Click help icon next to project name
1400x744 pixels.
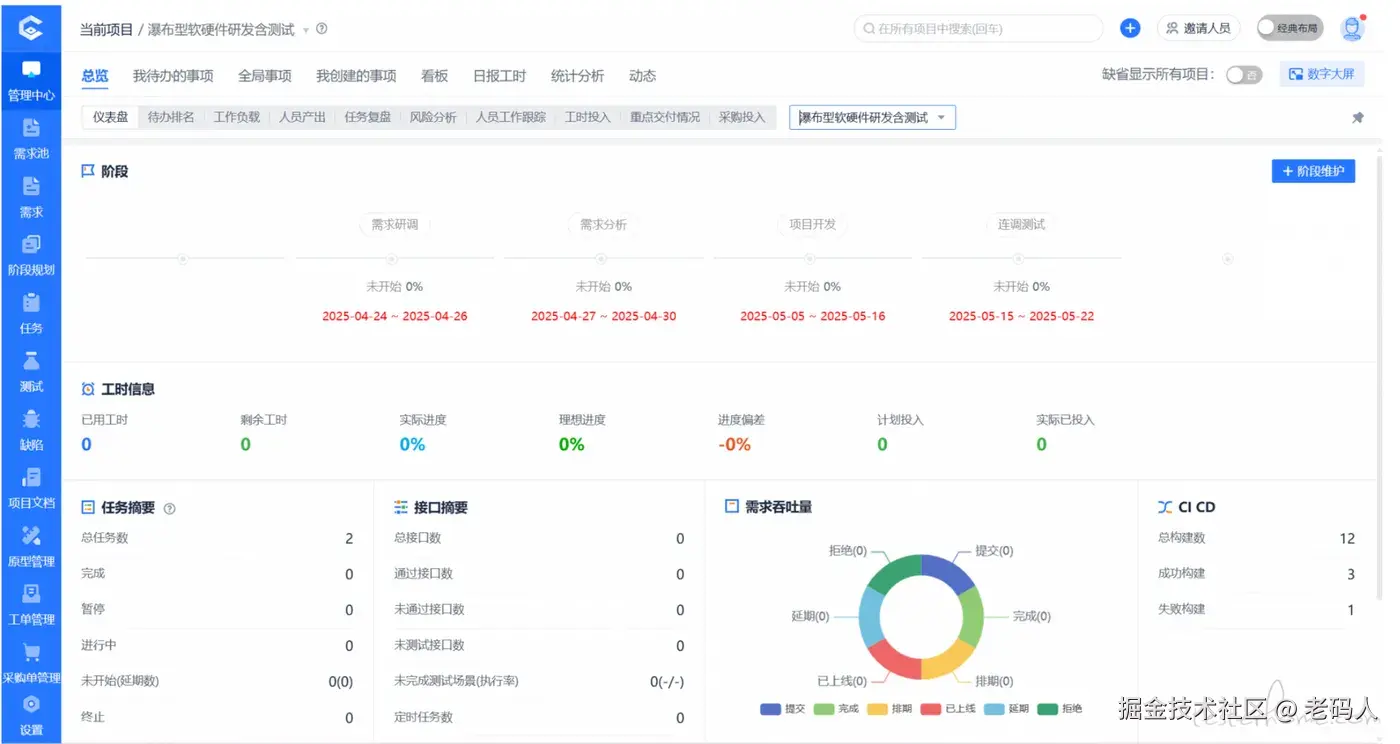[x=321, y=29]
